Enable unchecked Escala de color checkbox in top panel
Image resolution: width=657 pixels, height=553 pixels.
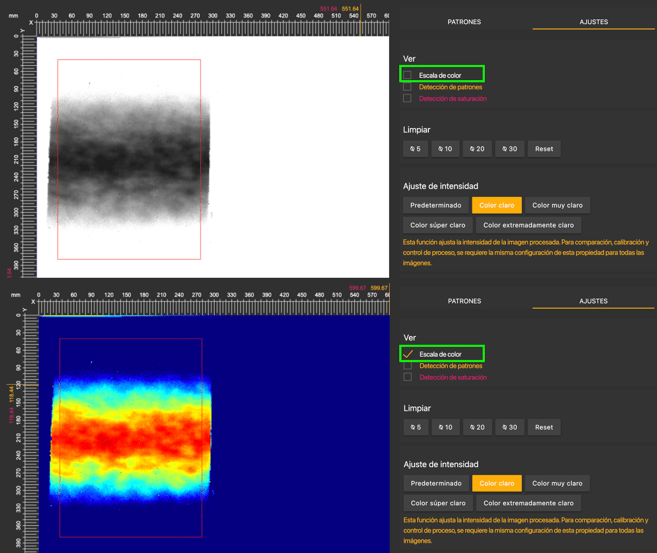click(408, 75)
